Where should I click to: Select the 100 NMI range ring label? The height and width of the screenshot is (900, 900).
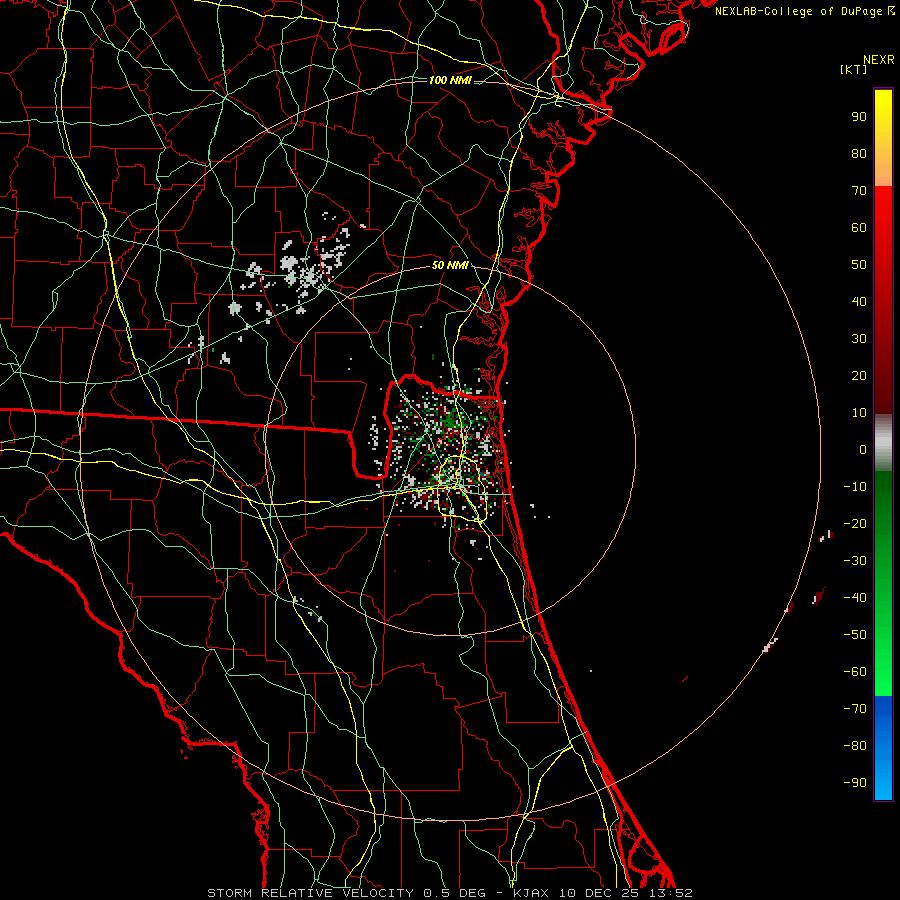coord(450,80)
